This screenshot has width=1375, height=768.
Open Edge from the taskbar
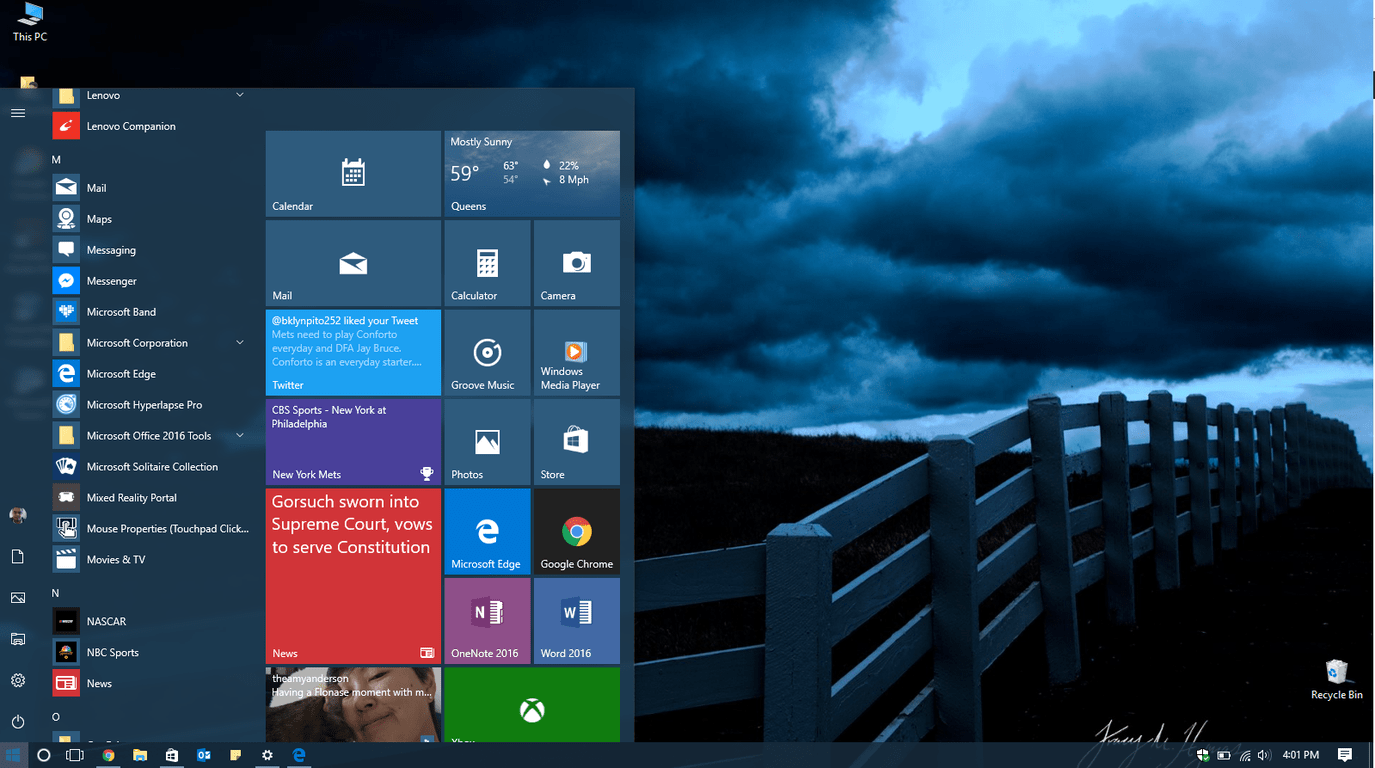(299, 755)
